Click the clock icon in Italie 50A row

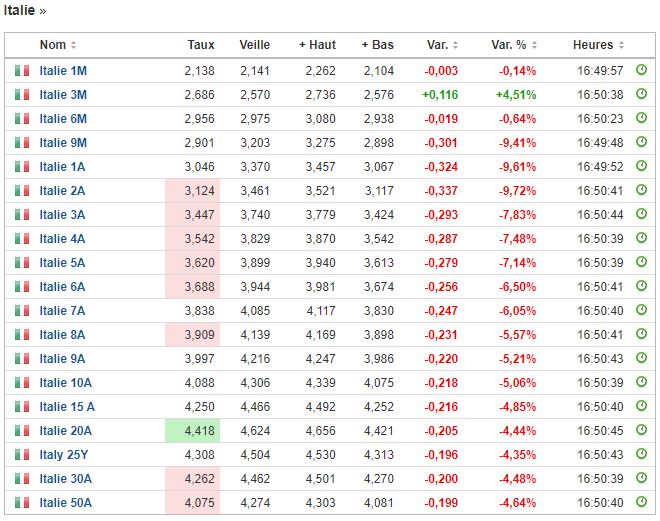click(x=642, y=503)
